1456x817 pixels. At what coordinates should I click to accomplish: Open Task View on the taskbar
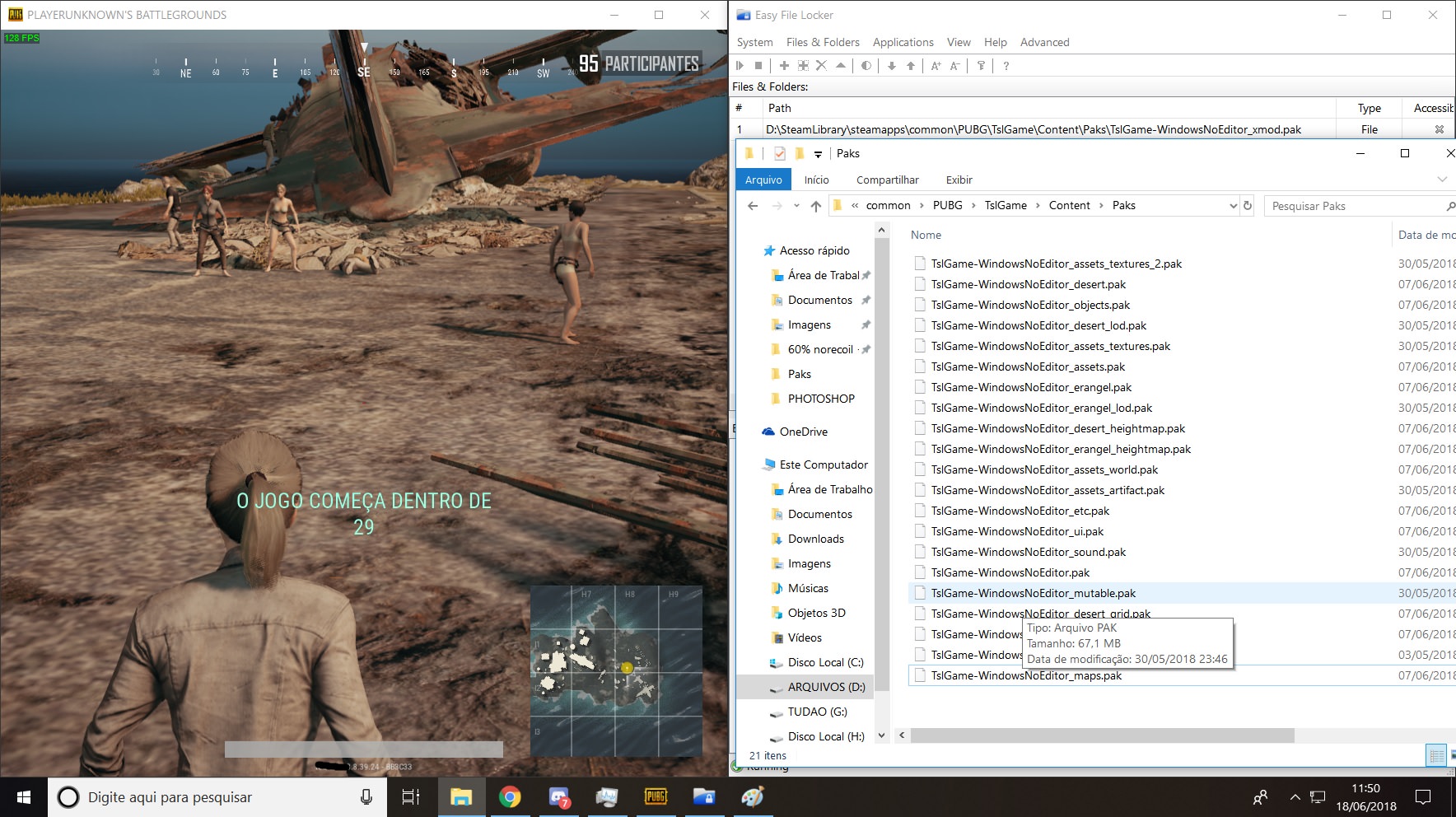[x=410, y=796]
